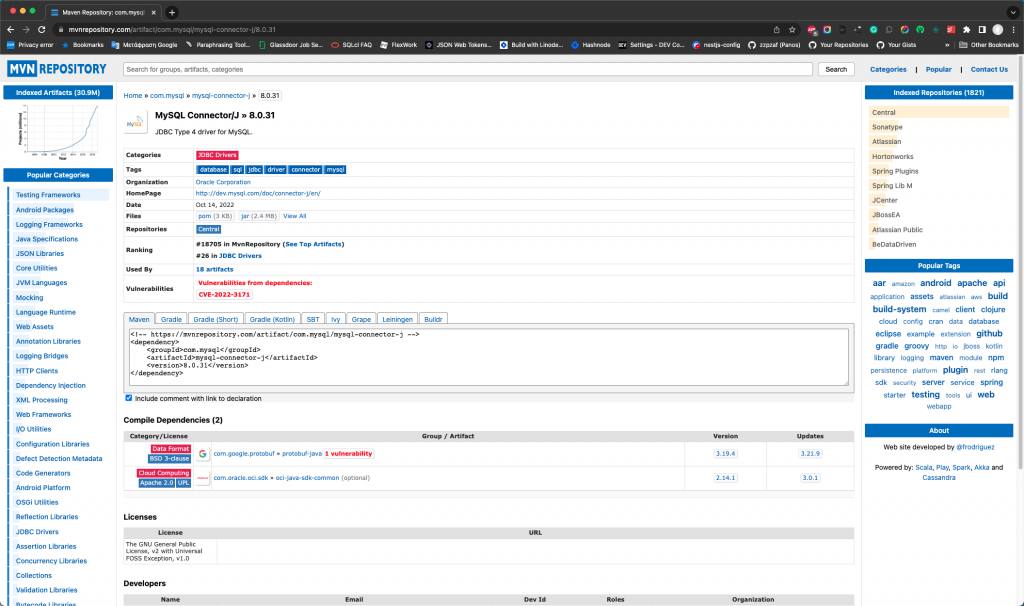Switch to the Gradle tab
Viewport: 1024px width, 606px height.
pyautogui.click(x=171, y=319)
